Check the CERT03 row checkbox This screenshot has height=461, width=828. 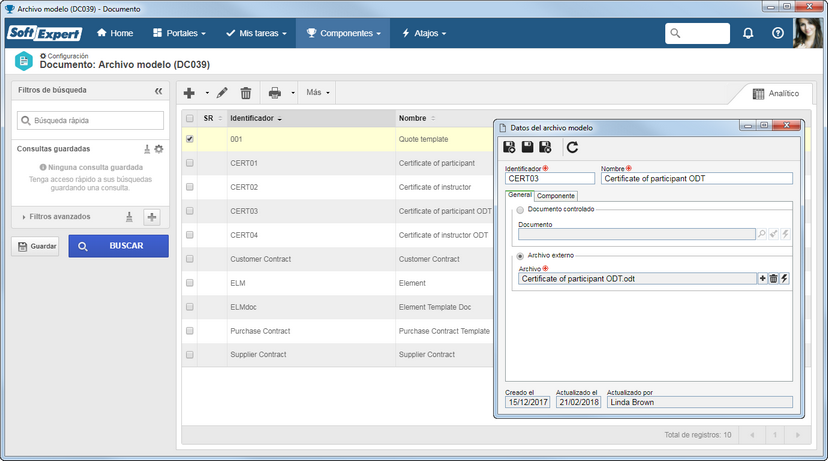(x=190, y=211)
